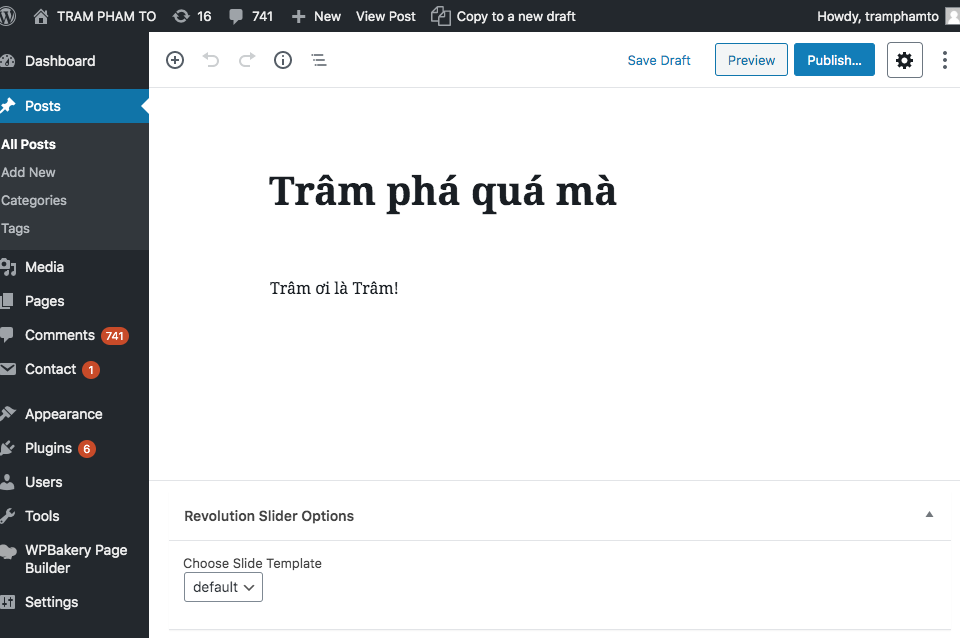
Task: Open the Media menu in sidebar
Action: 44,267
